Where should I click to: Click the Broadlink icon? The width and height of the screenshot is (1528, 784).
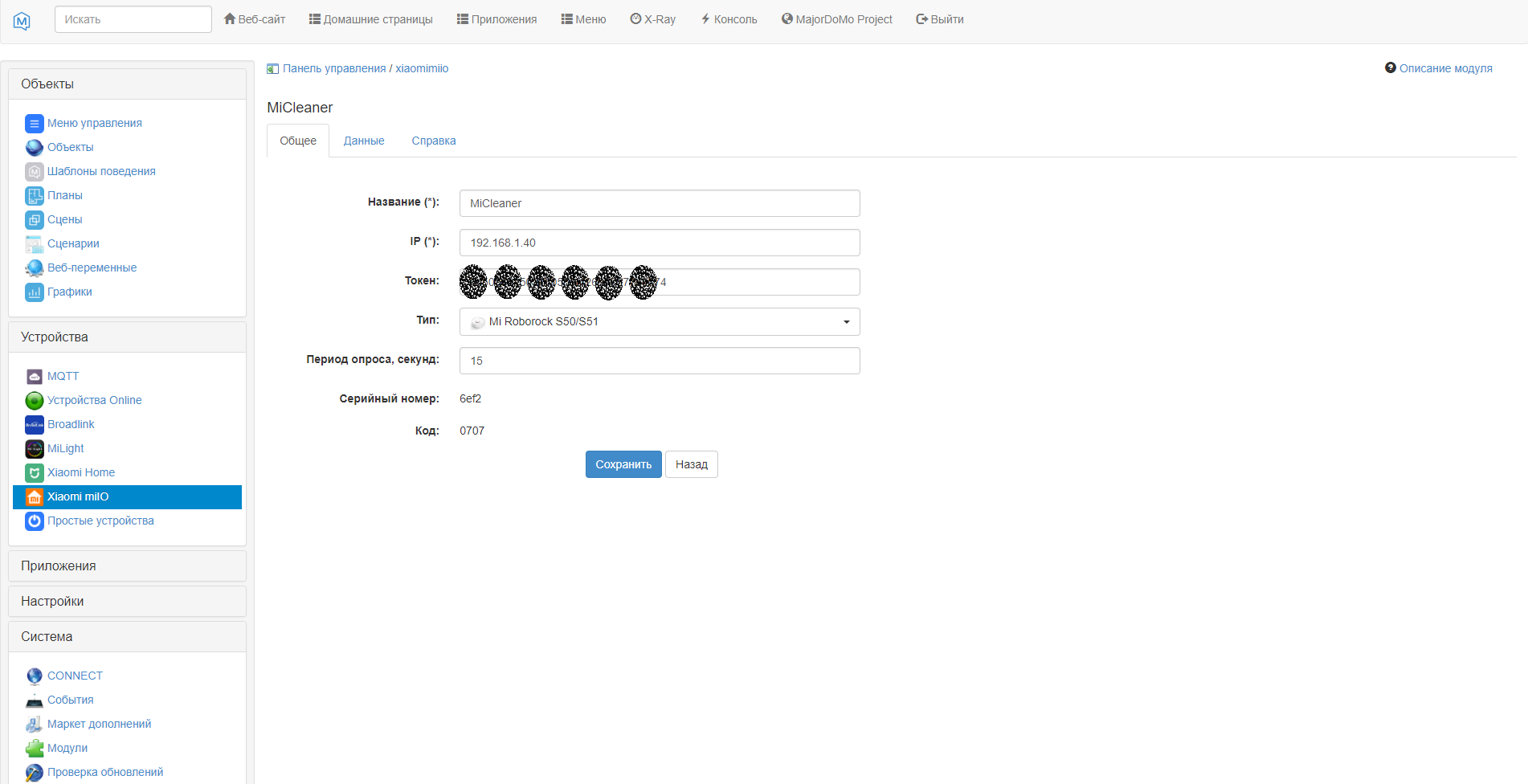[34, 425]
